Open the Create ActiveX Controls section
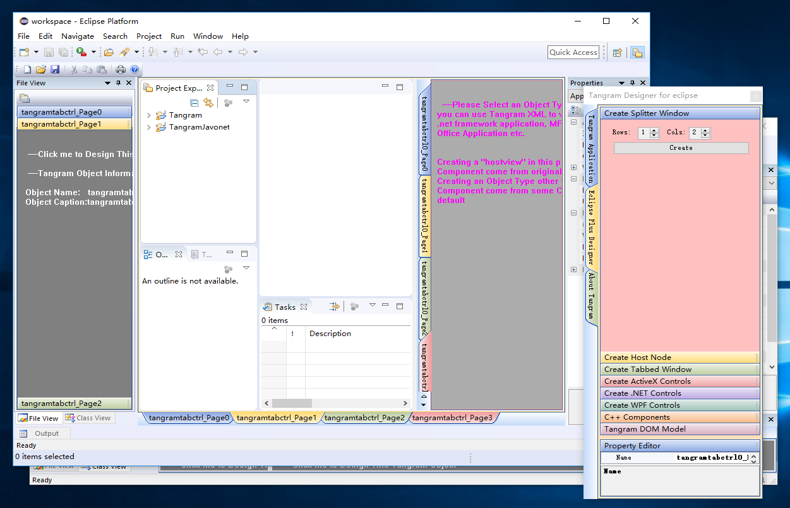This screenshot has width=790, height=508. [680, 382]
